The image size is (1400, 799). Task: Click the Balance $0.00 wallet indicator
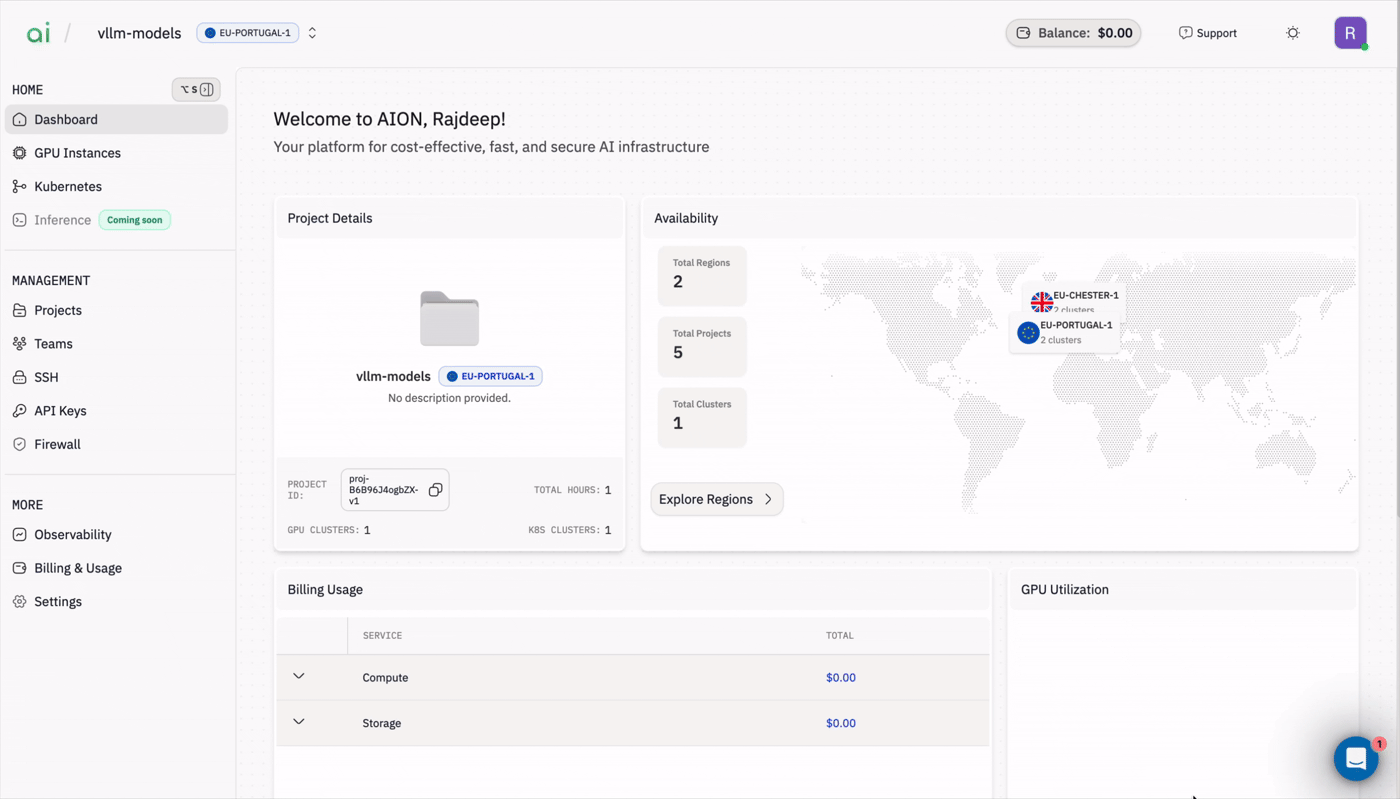click(1073, 33)
